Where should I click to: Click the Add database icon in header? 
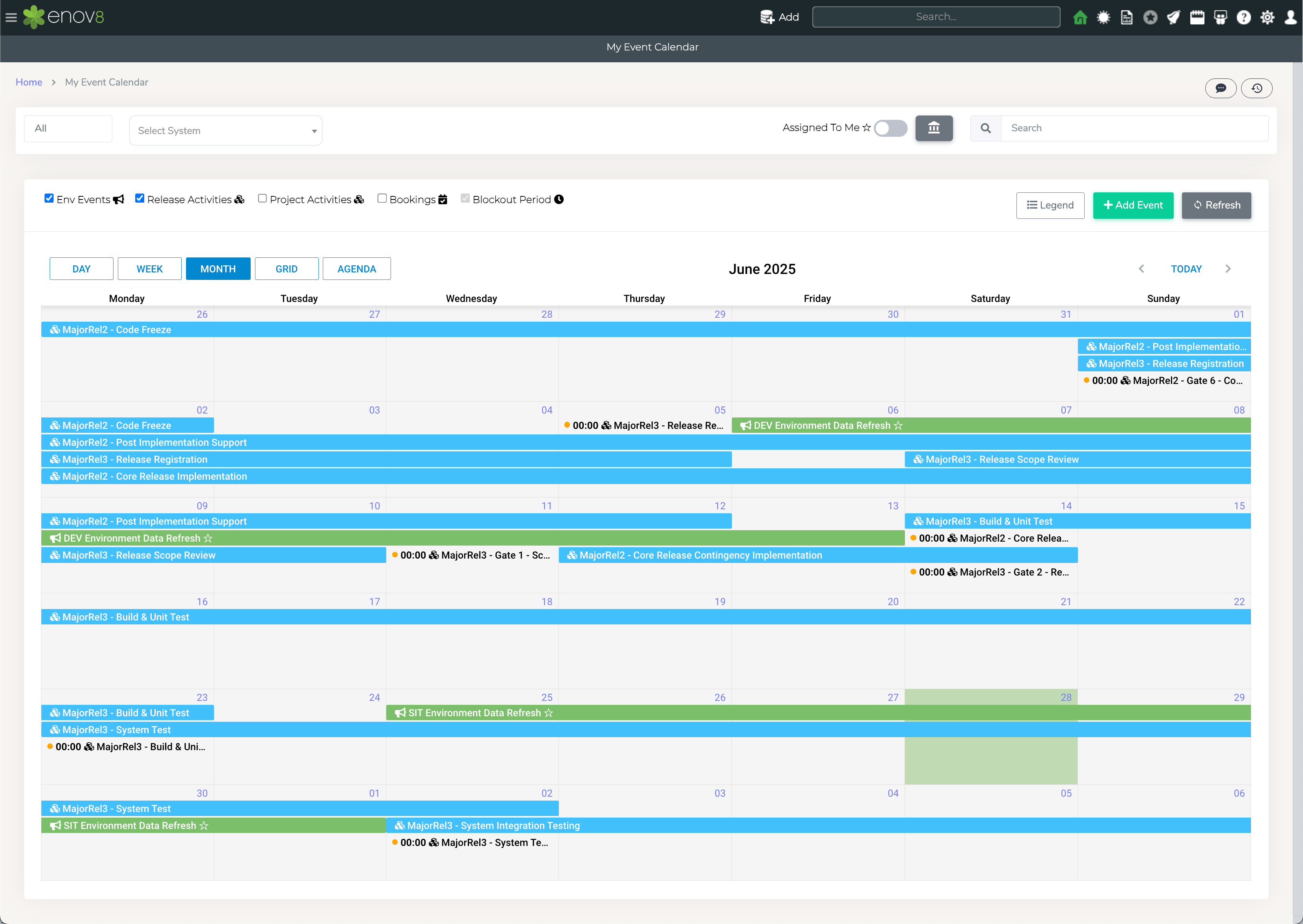[x=767, y=17]
